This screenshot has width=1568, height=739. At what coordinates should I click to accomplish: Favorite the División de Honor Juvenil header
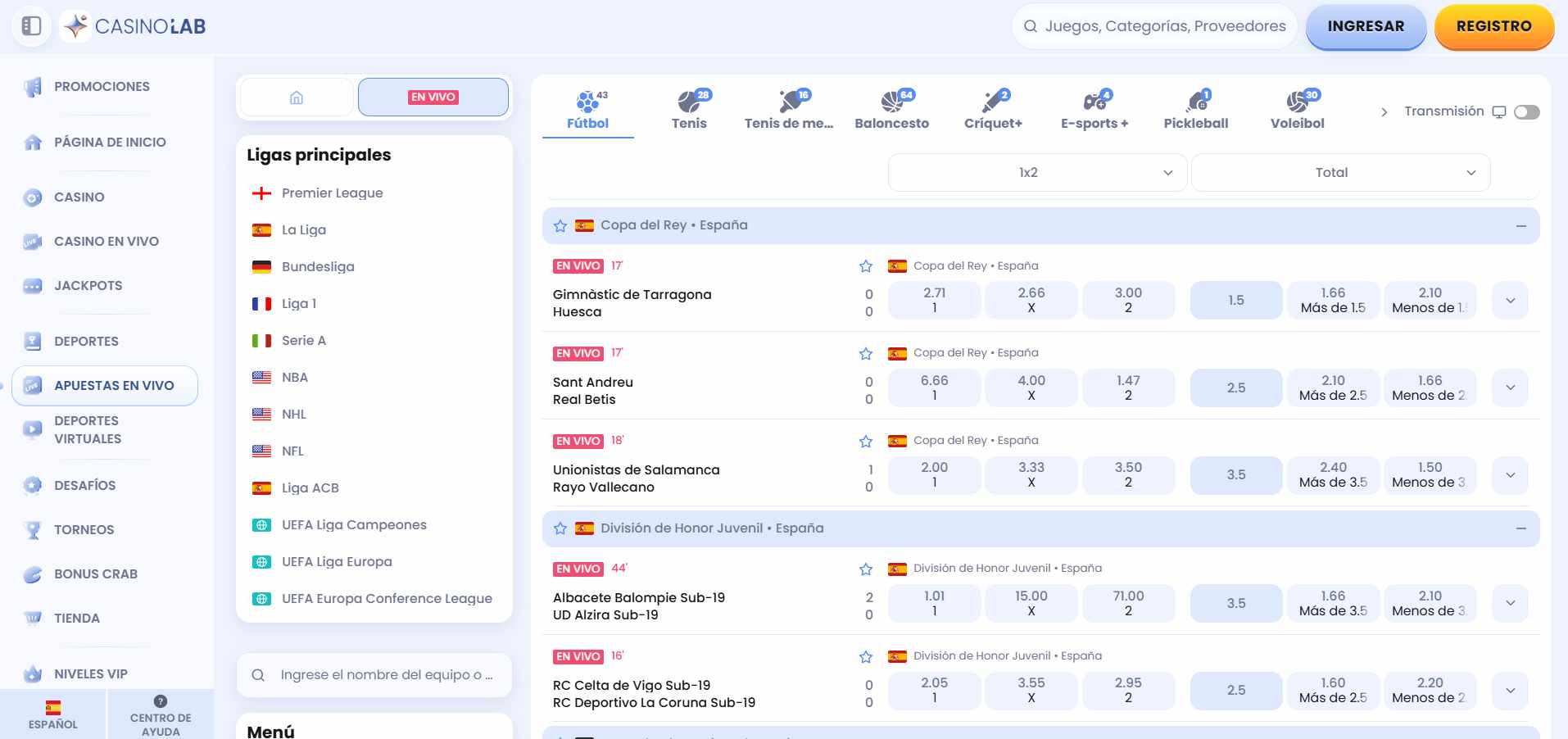click(x=560, y=529)
